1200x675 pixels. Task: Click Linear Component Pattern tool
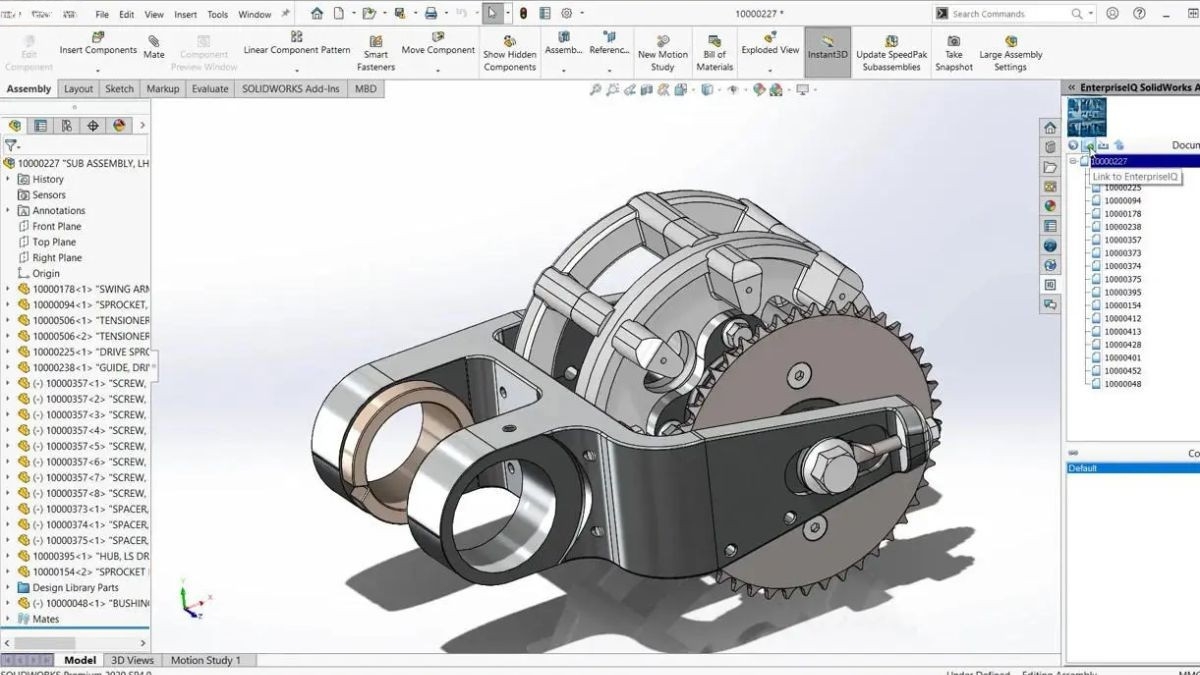click(297, 44)
